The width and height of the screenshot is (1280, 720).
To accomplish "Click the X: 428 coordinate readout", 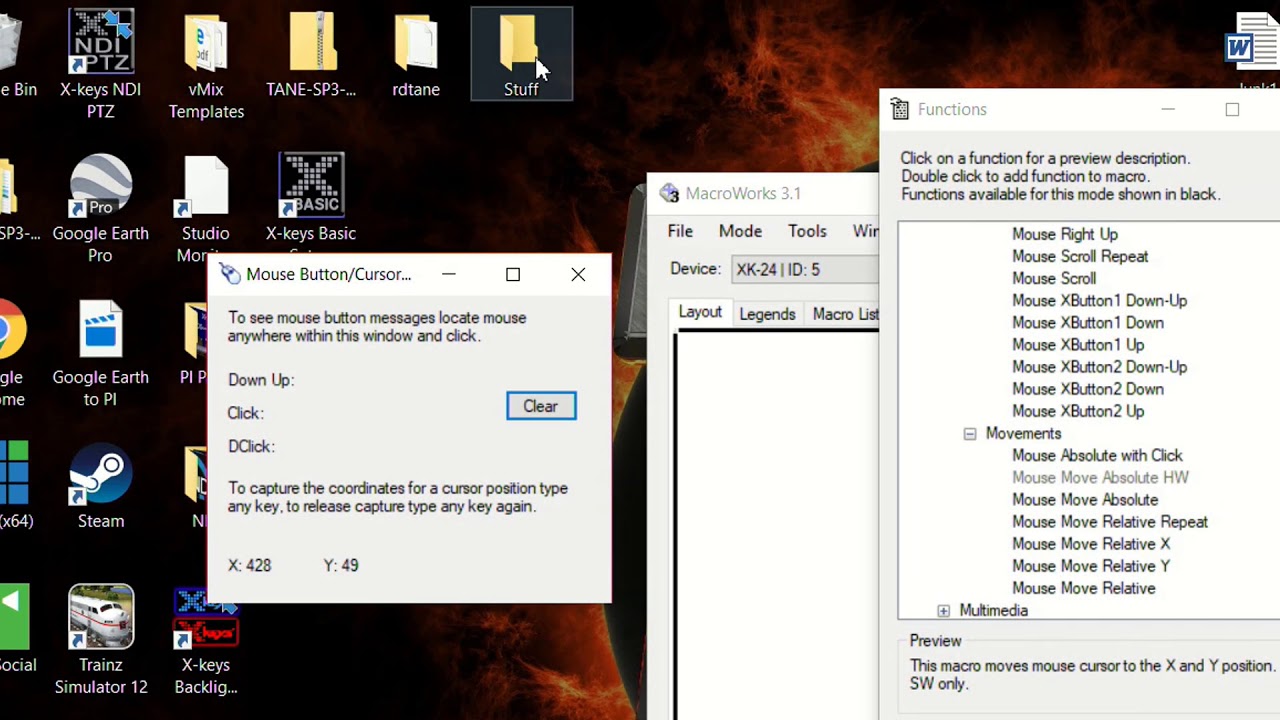I will pyautogui.click(x=250, y=565).
